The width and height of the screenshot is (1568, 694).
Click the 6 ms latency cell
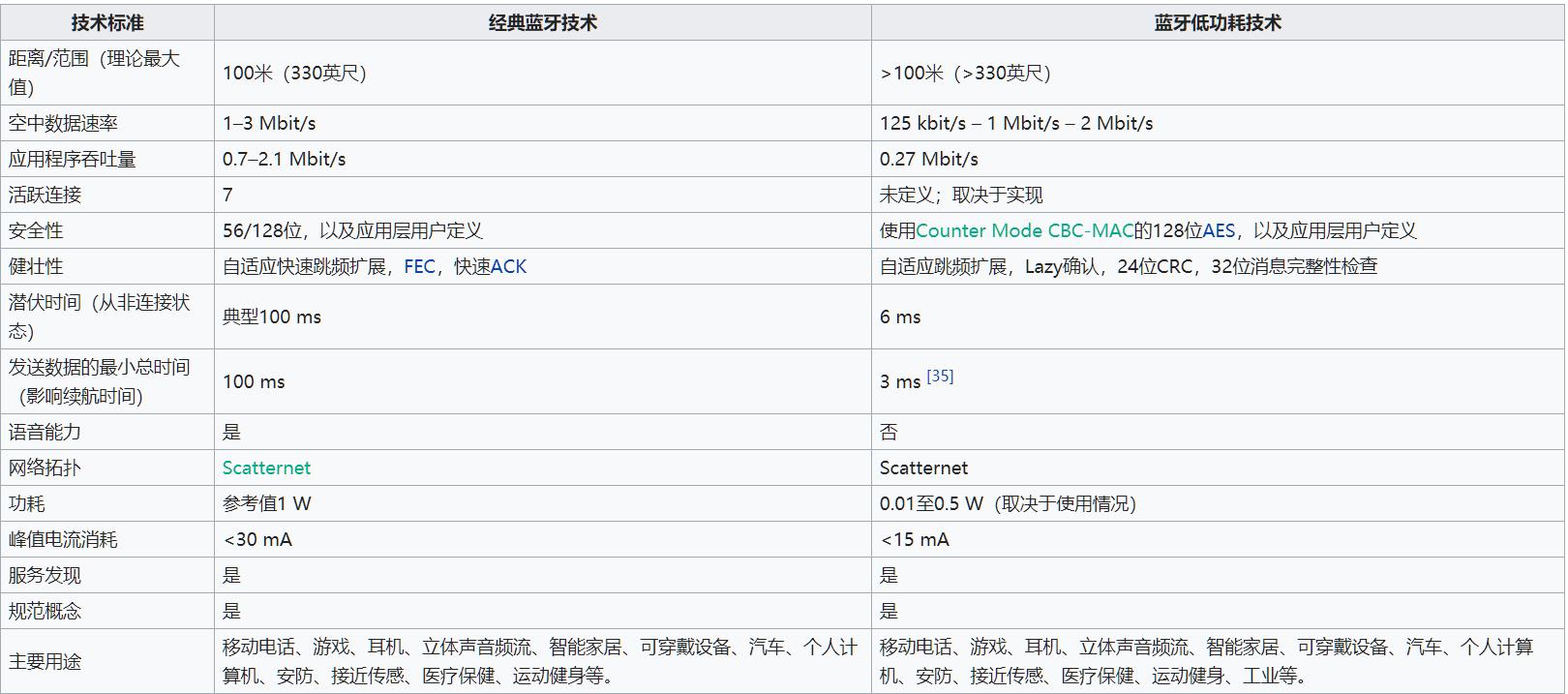[x=900, y=317]
